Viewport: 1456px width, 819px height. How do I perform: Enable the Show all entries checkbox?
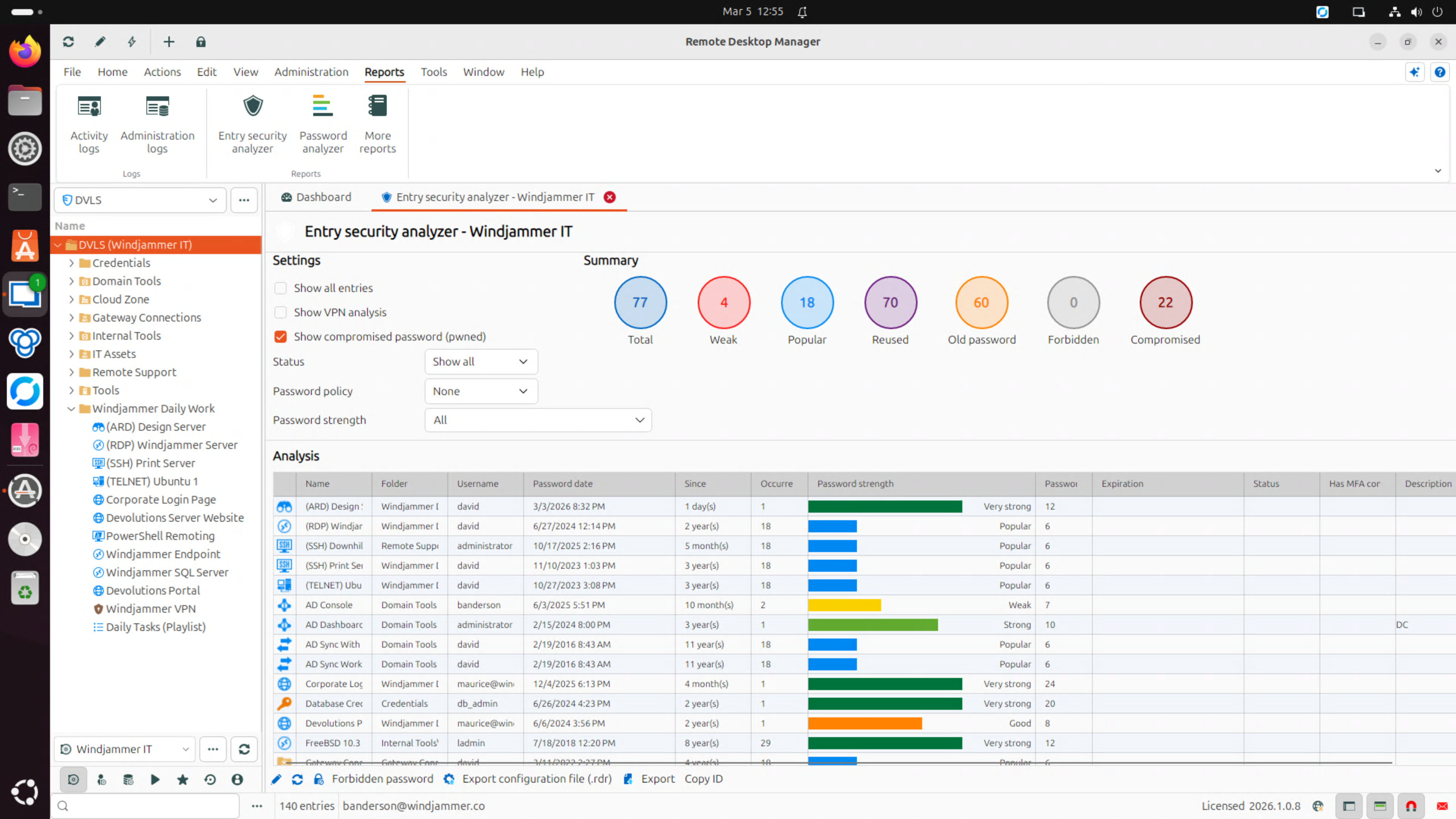coord(280,288)
